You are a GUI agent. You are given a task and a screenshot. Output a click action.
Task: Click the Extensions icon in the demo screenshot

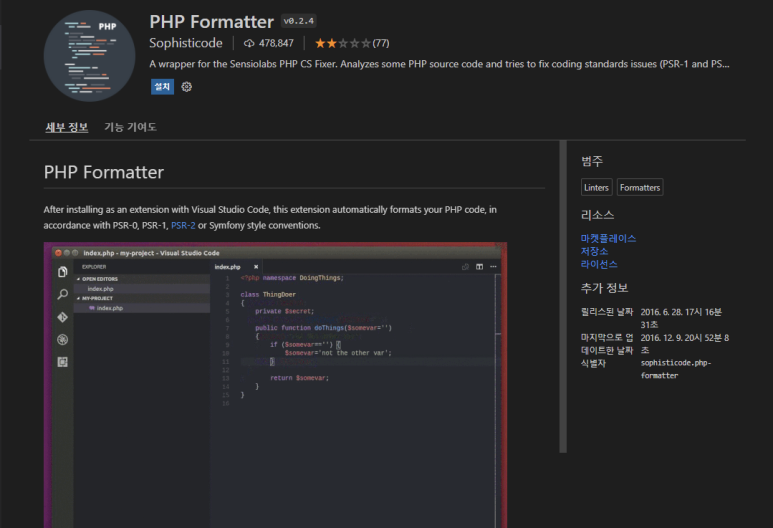point(63,362)
